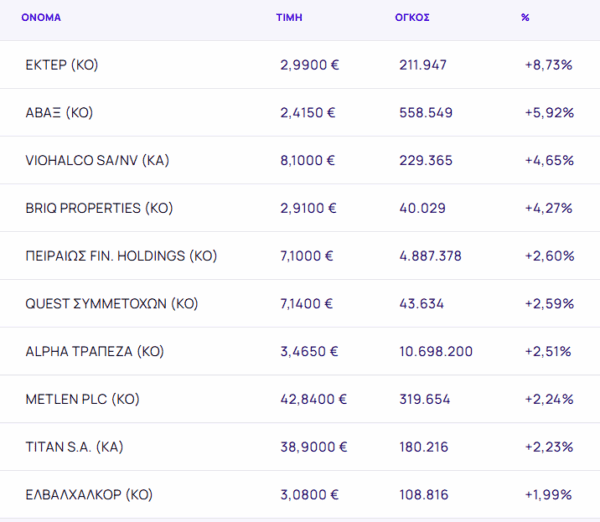Click the TITAN S.A. (KA) name
Viewport: 600px width, 522px height.
click(74, 447)
